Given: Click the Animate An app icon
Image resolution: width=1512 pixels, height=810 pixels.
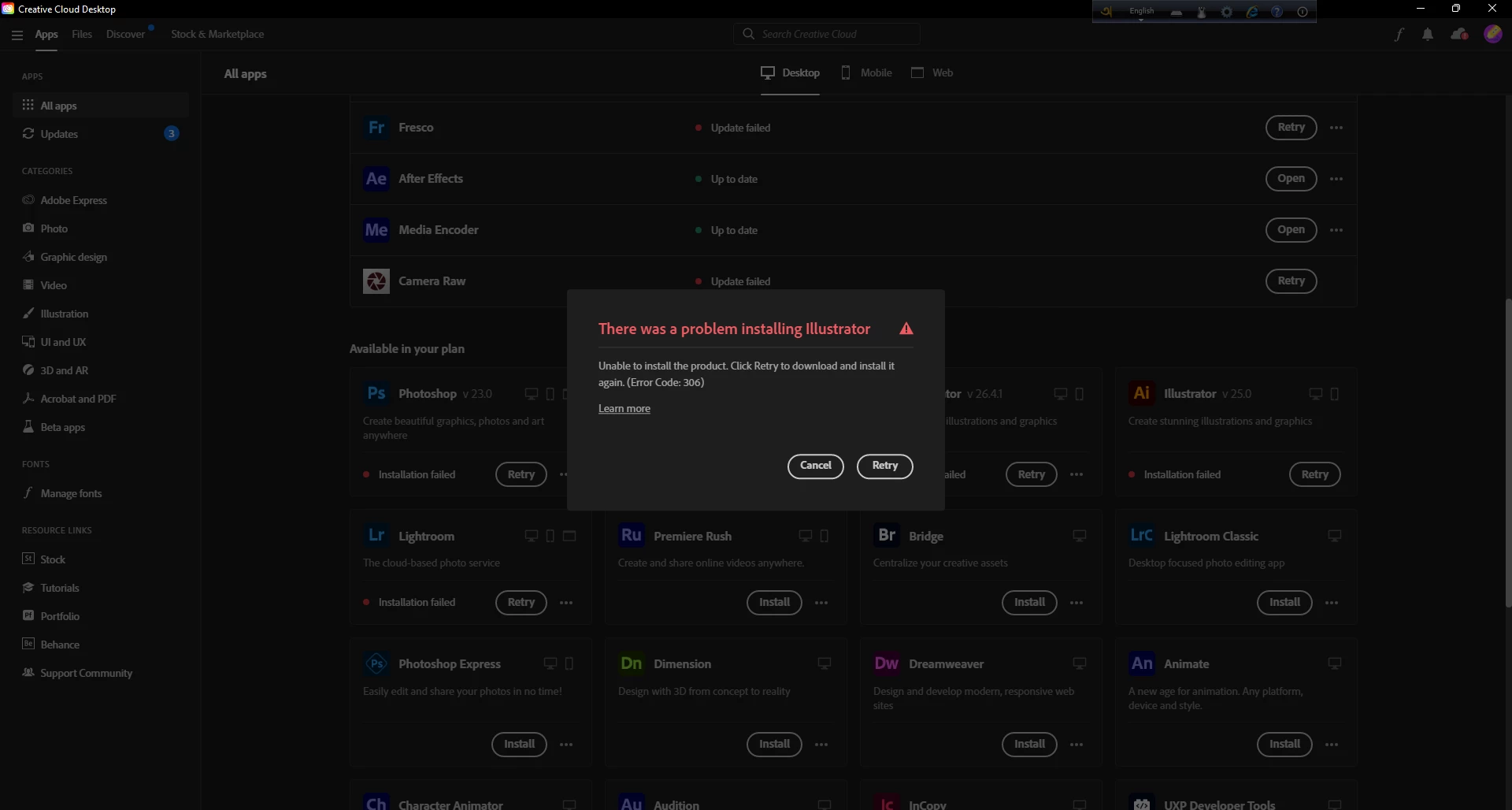Looking at the screenshot, I should pyautogui.click(x=1142, y=663).
